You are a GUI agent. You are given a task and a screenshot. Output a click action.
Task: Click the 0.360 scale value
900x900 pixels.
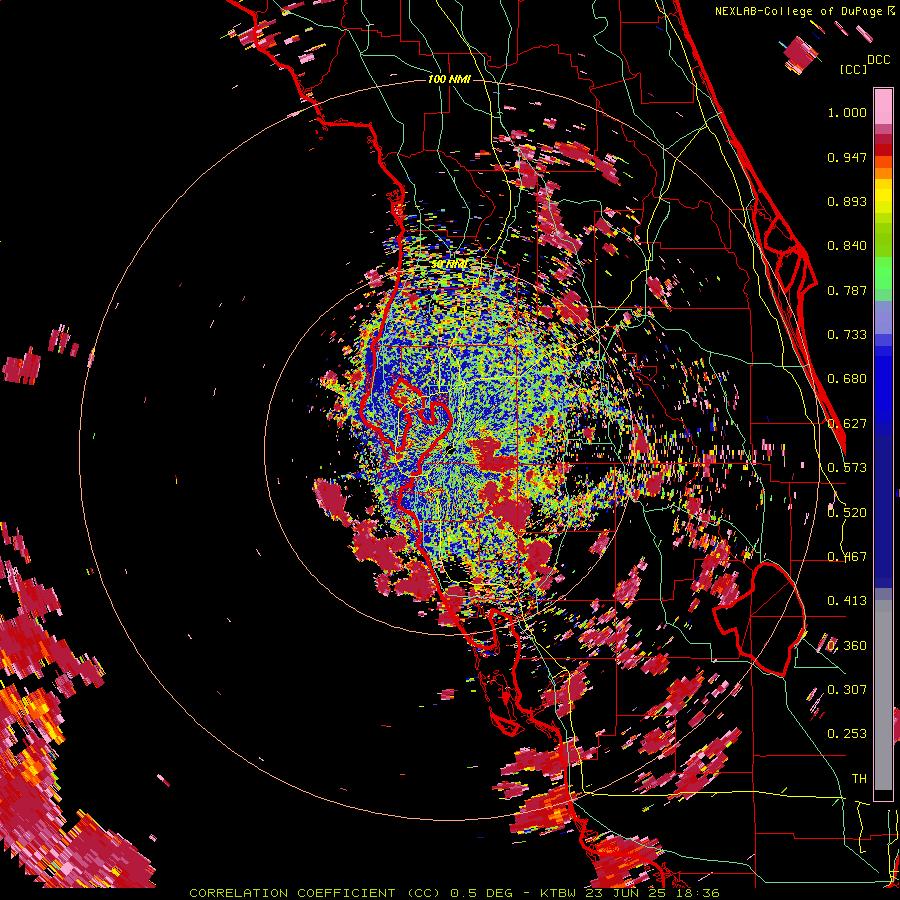[x=847, y=646]
